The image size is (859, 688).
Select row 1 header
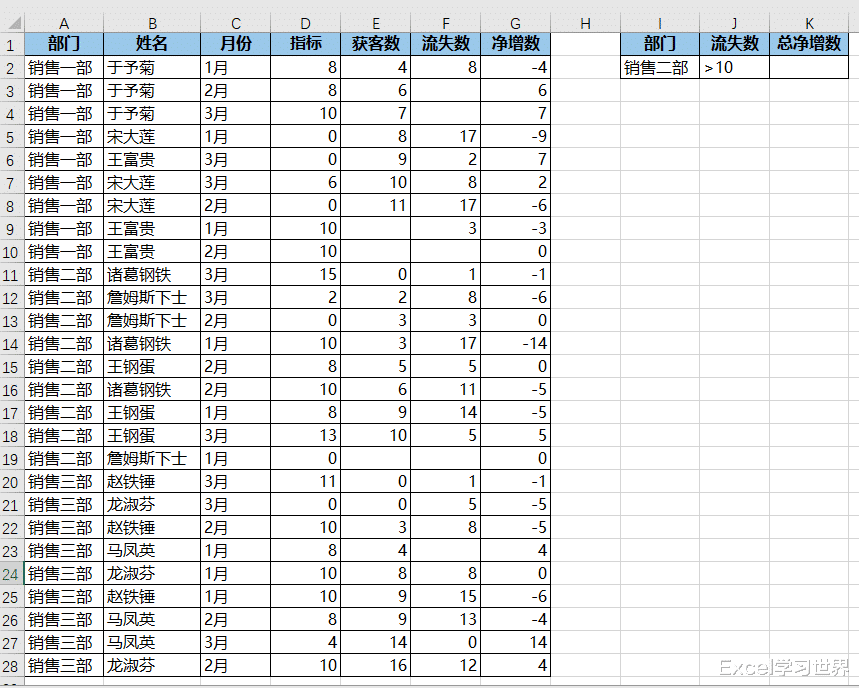tap(12, 44)
